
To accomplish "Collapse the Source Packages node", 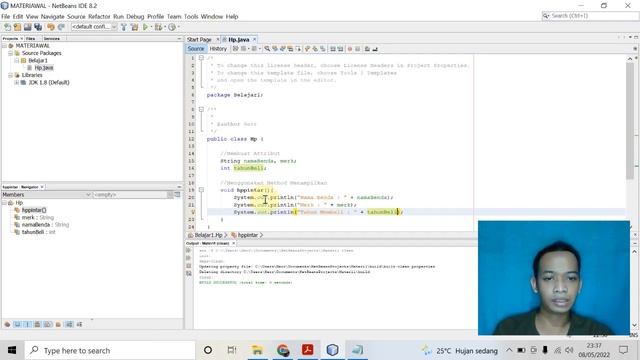I will [x=11, y=53].
